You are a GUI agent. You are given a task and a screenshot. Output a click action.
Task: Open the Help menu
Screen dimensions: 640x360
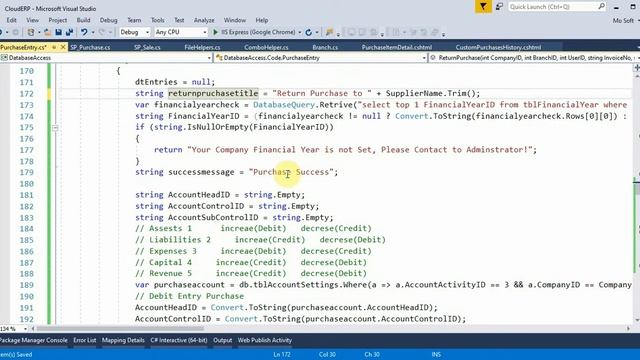tap(262, 20)
